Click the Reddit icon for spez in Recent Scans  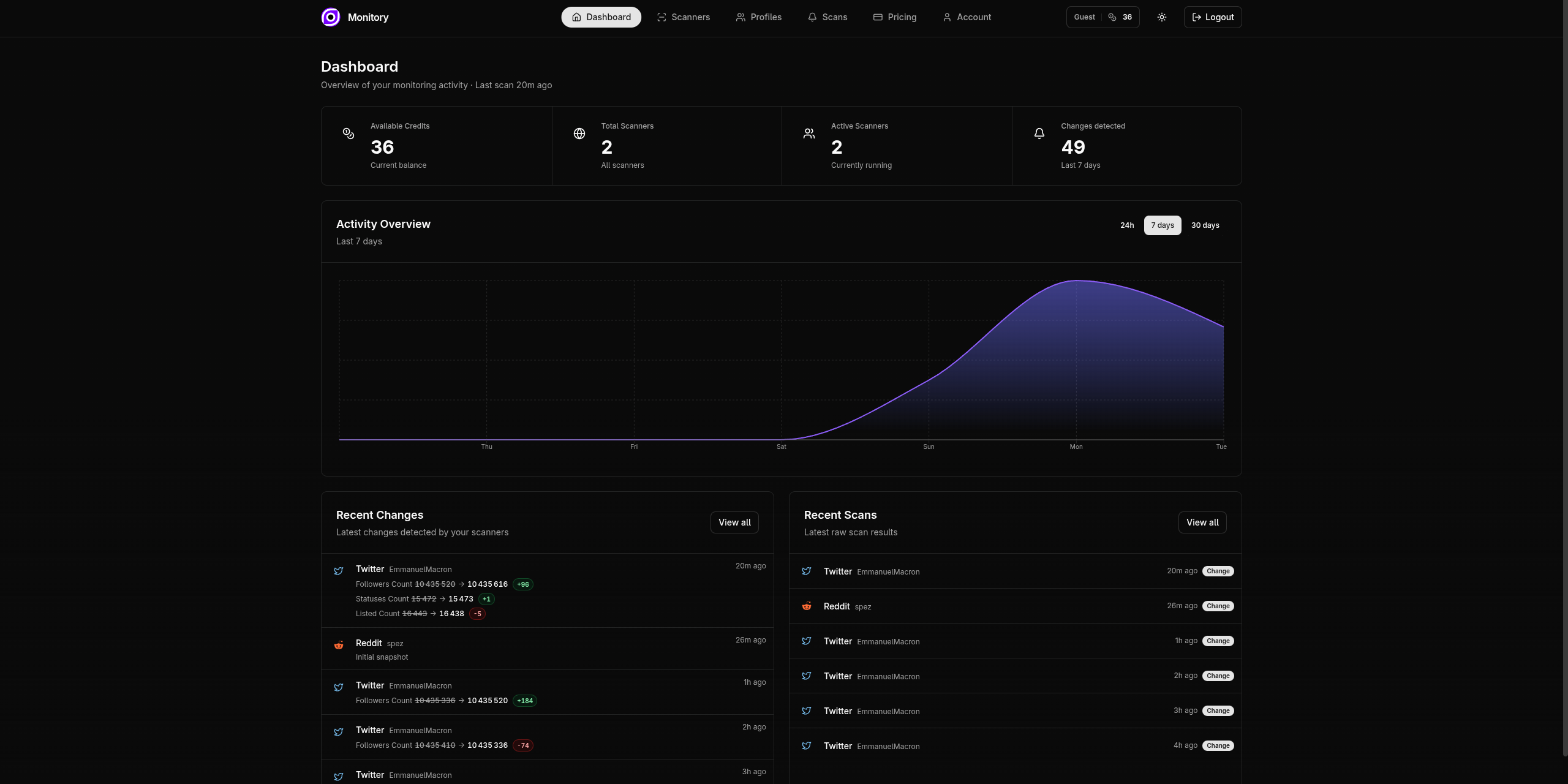click(807, 606)
